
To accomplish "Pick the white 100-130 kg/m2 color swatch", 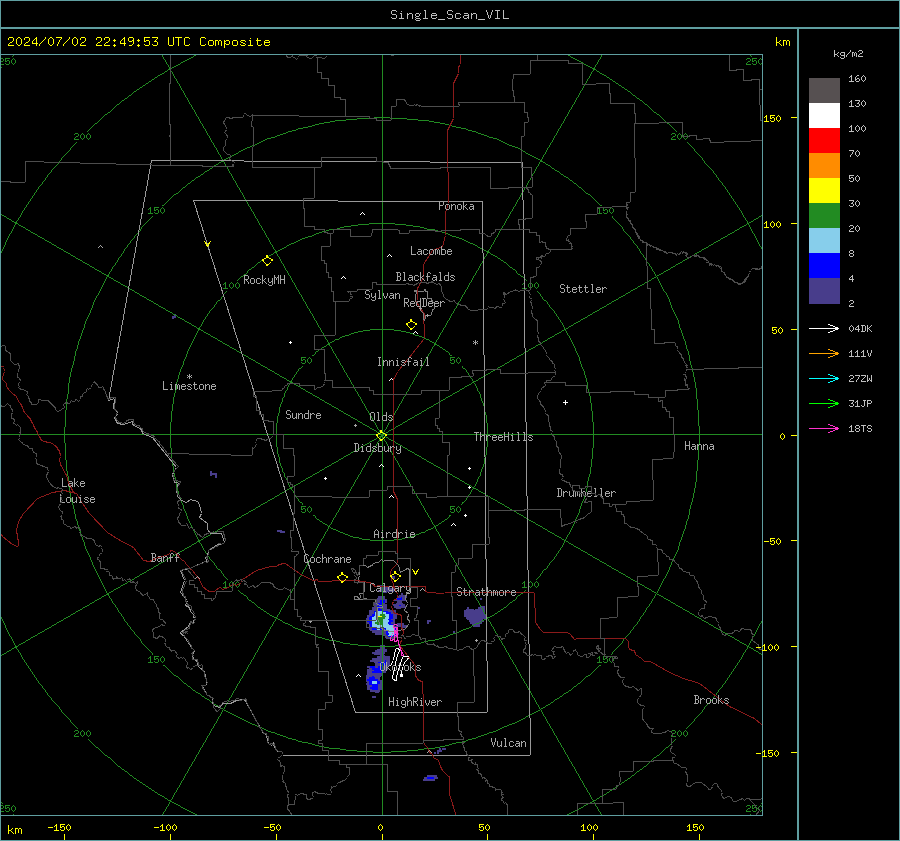I will point(824,116).
